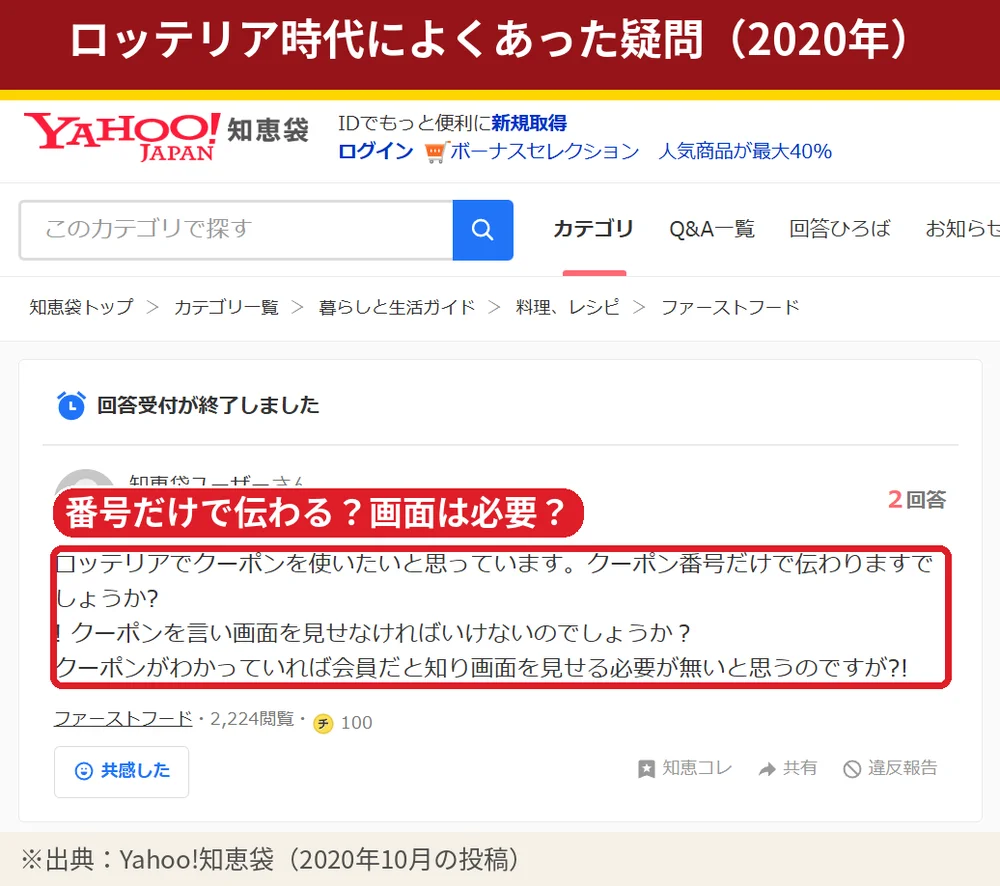Click underlined ファーストフード category link below question
The height and width of the screenshot is (886, 1000).
tap(123, 719)
